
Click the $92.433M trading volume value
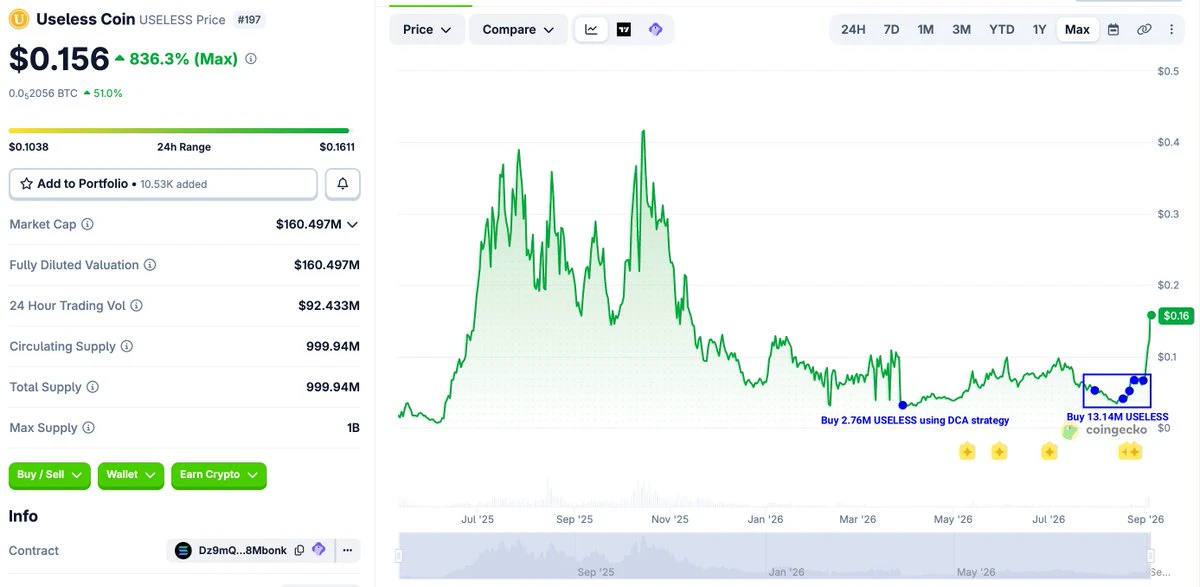(x=329, y=306)
